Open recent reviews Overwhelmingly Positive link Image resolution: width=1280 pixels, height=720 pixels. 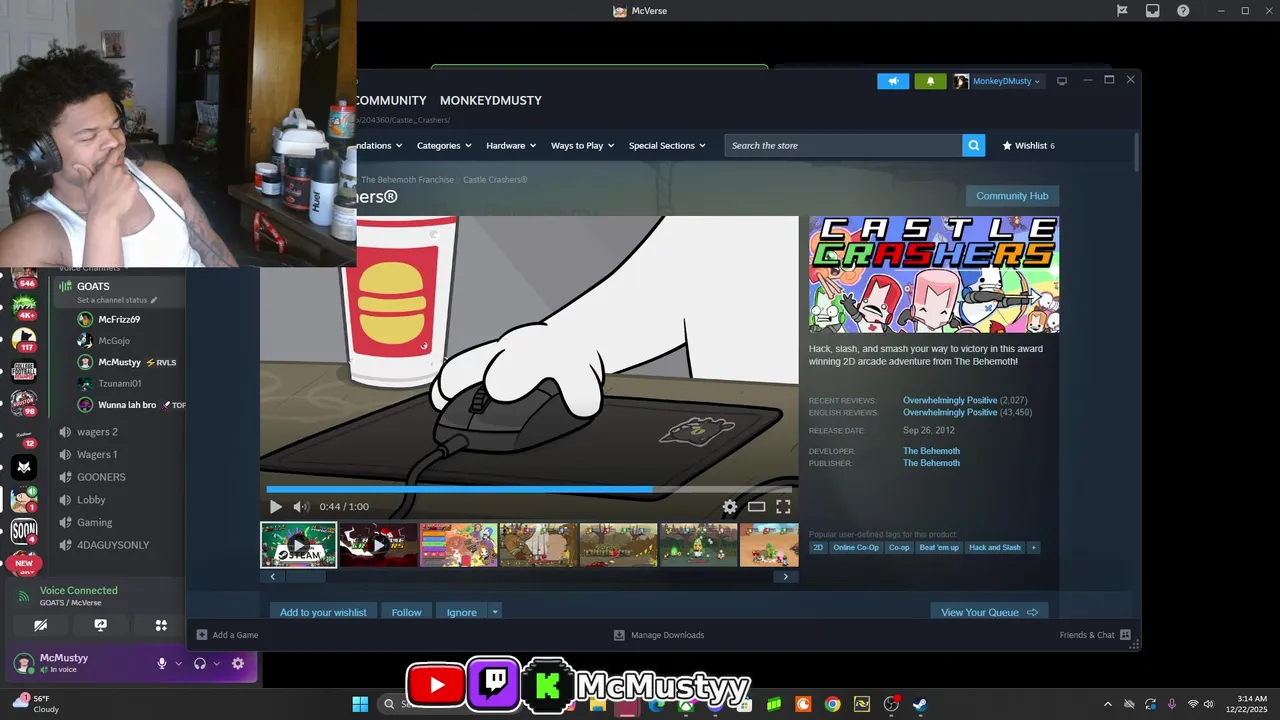pyautogui.click(x=950, y=400)
